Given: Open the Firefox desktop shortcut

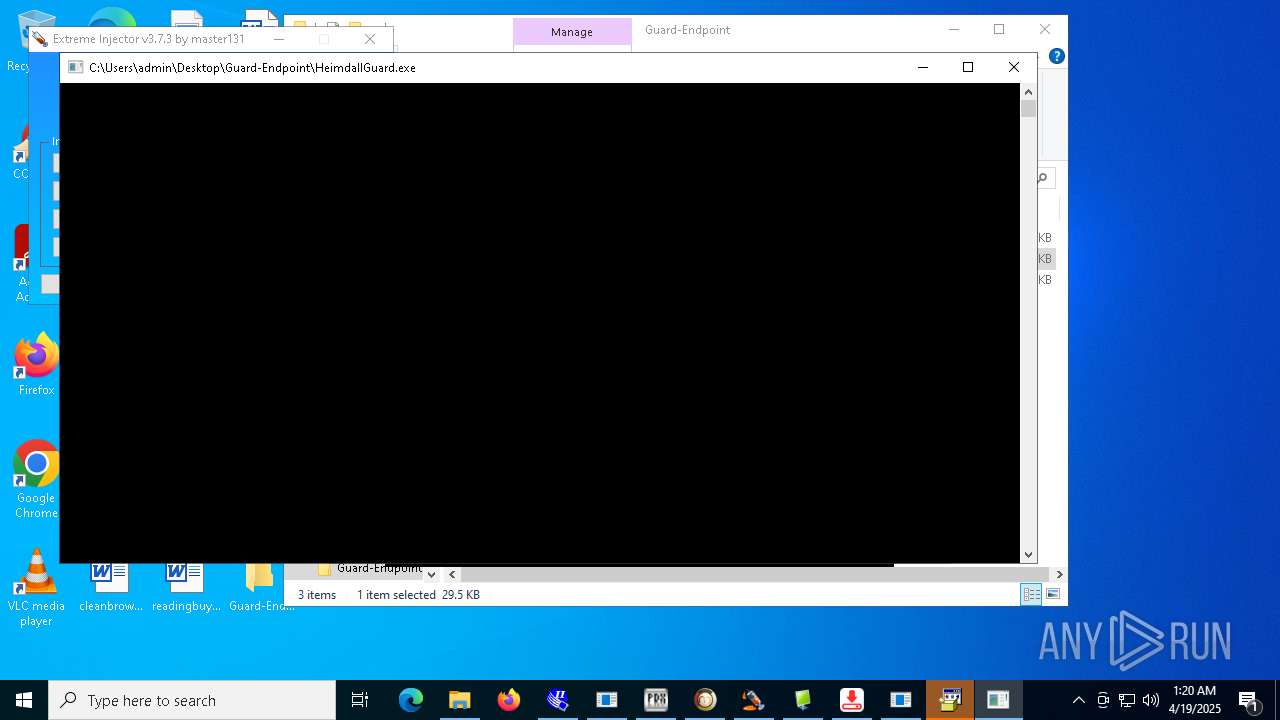Looking at the screenshot, I should coord(36,365).
